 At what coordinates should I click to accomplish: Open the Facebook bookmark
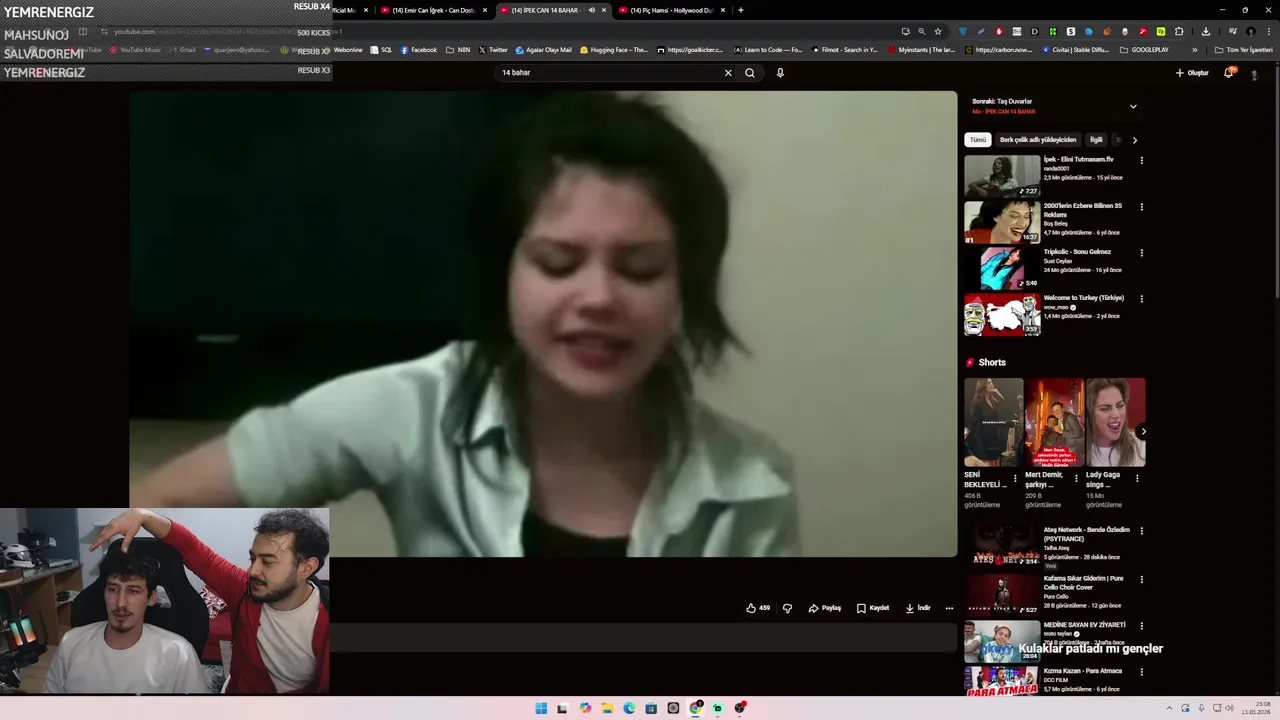click(x=419, y=50)
